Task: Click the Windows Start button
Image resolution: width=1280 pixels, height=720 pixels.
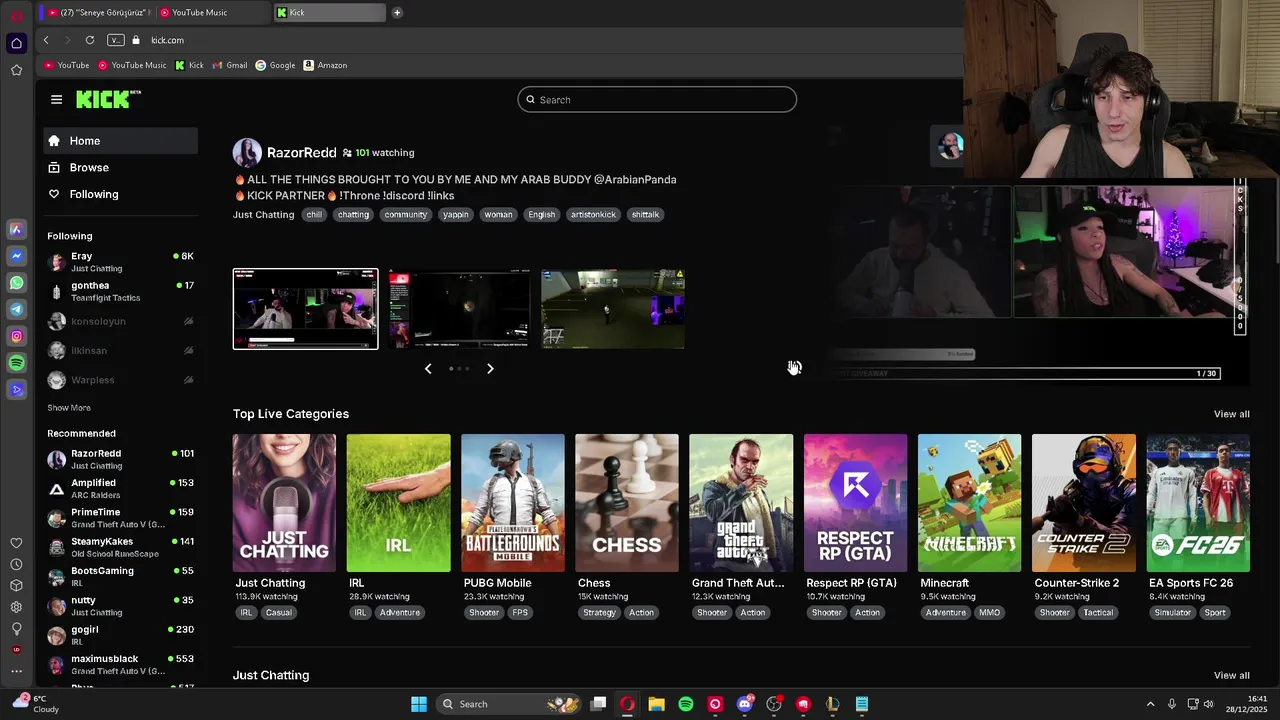Action: (x=419, y=704)
